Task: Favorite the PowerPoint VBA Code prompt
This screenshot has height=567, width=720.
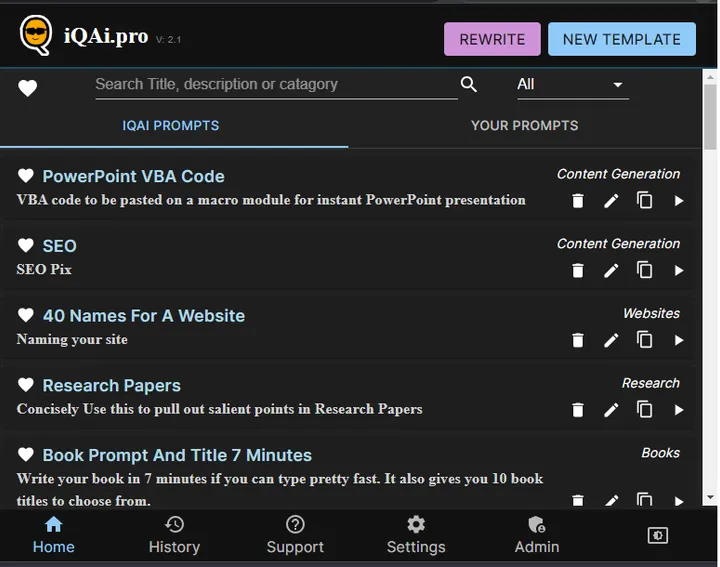Action: pos(26,176)
